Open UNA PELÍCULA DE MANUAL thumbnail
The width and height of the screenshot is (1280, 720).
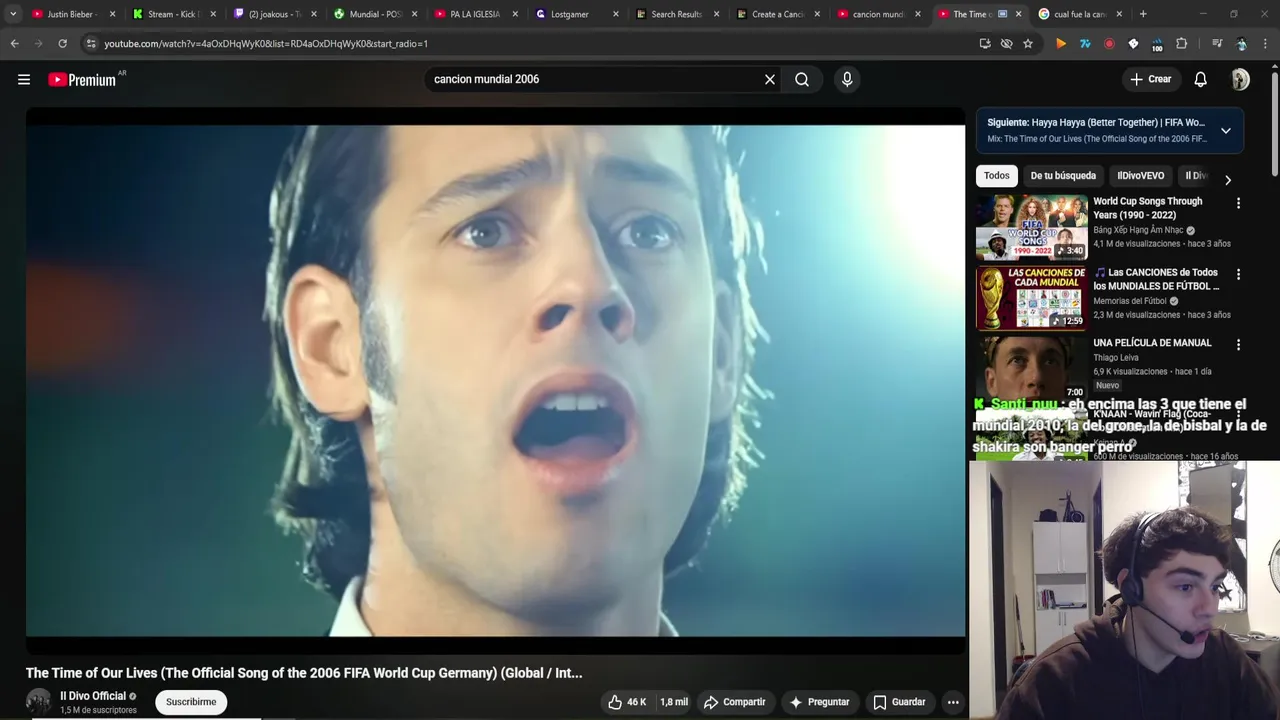tap(1031, 368)
